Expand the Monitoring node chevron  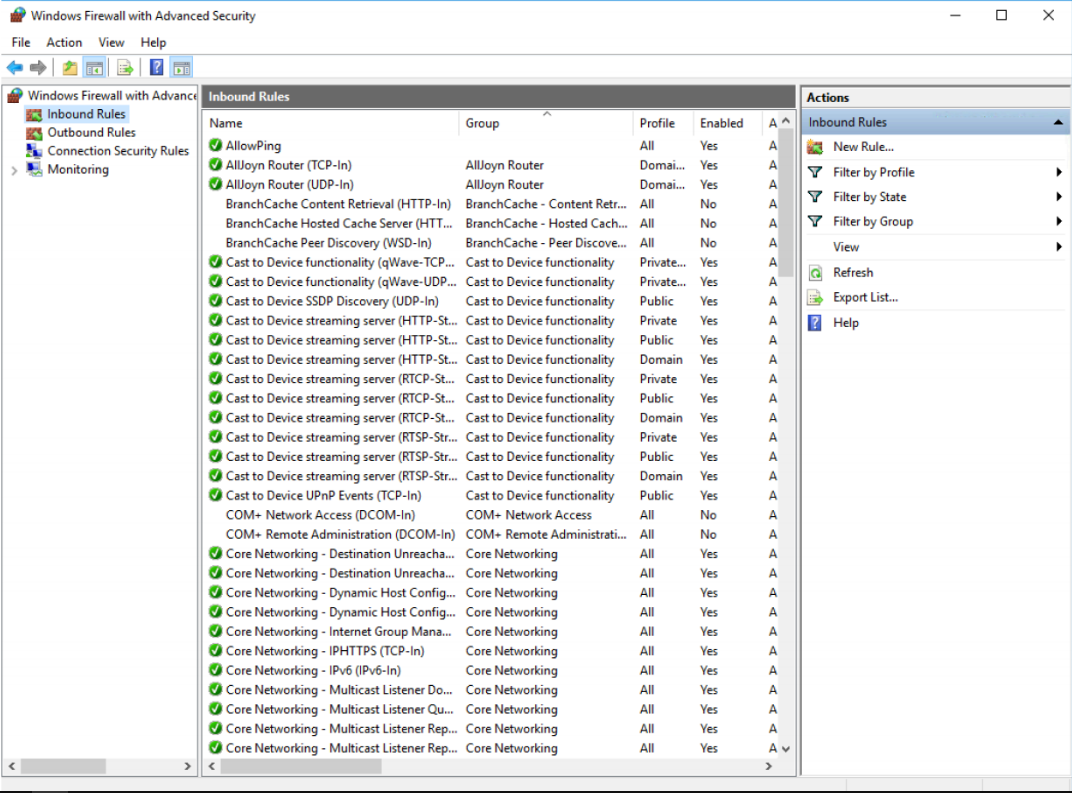(14, 170)
